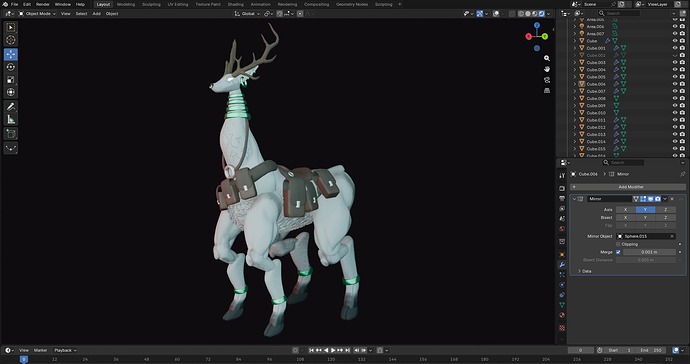Set the Merge distance 0.001 m field

click(649, 252)
